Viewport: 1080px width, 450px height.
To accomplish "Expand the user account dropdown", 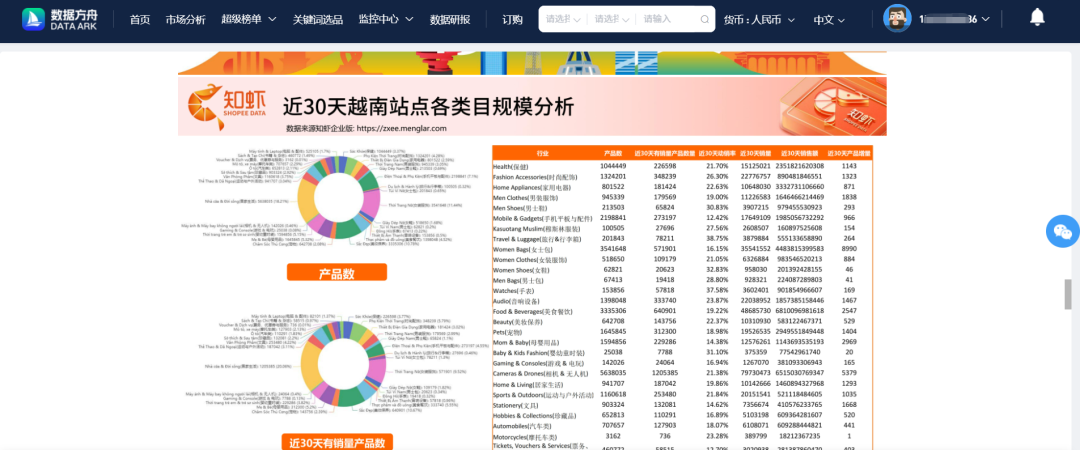I will pyautogui.click(x=954, y=19).
